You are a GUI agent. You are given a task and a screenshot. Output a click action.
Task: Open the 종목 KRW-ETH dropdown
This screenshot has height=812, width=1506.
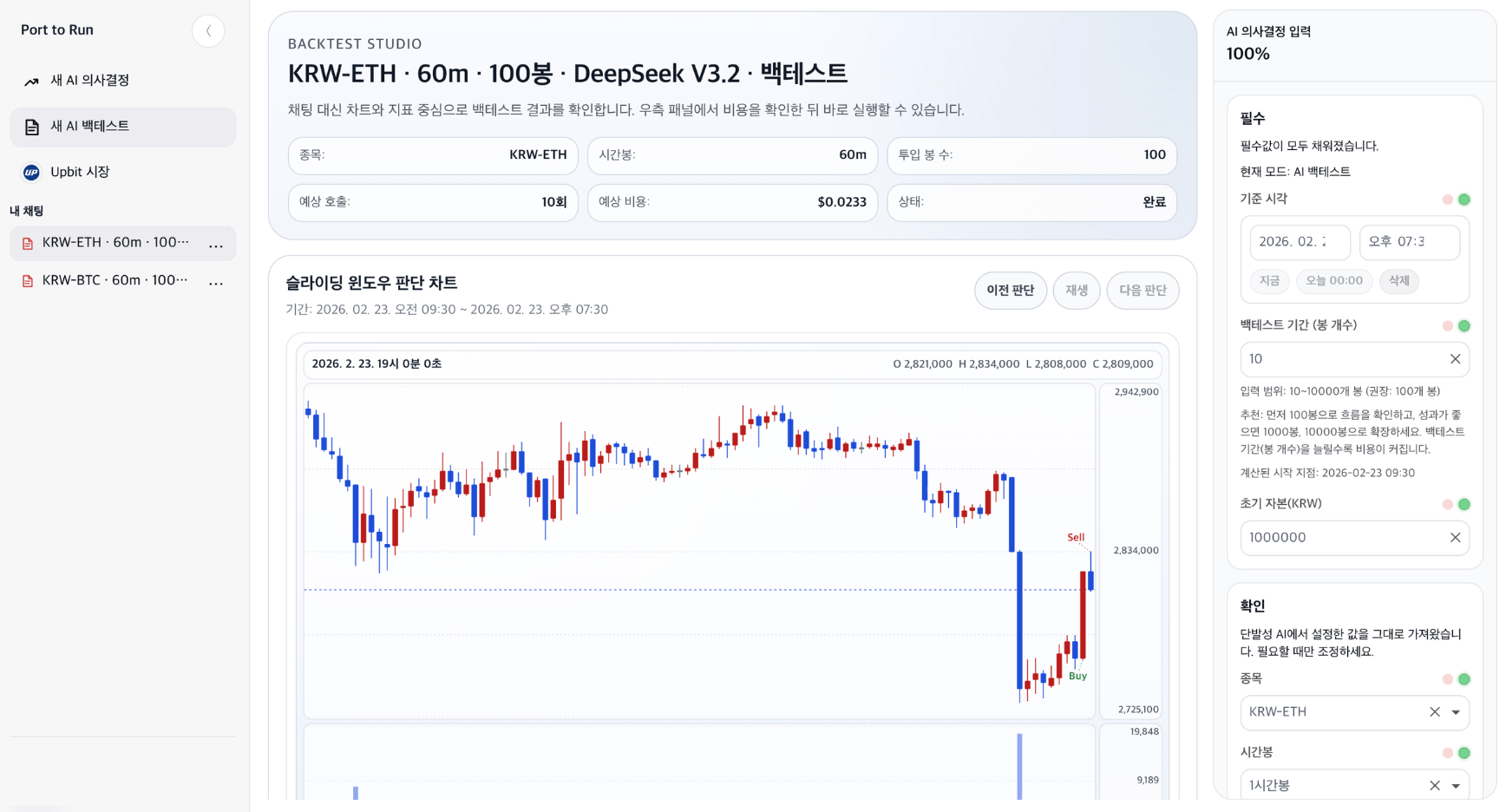point(1455,712)
